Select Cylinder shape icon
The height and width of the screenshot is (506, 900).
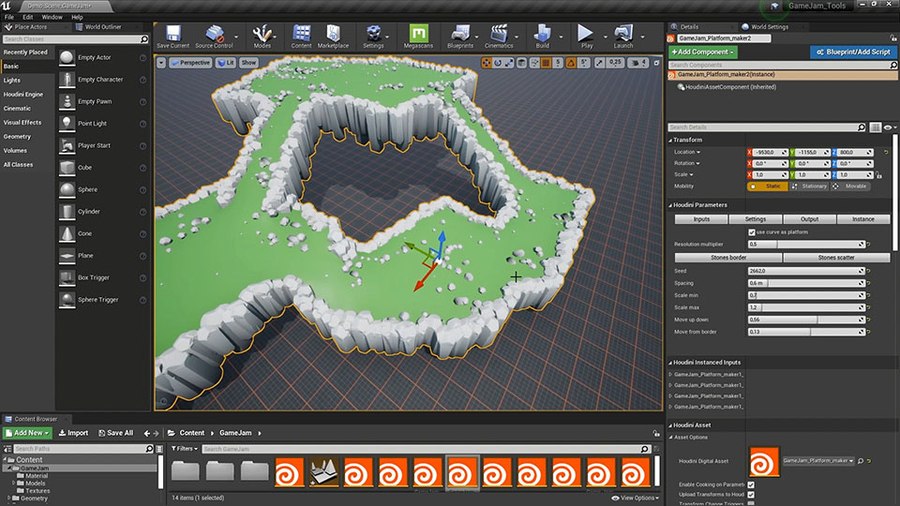pyautogui.click(x=67, y=211)
